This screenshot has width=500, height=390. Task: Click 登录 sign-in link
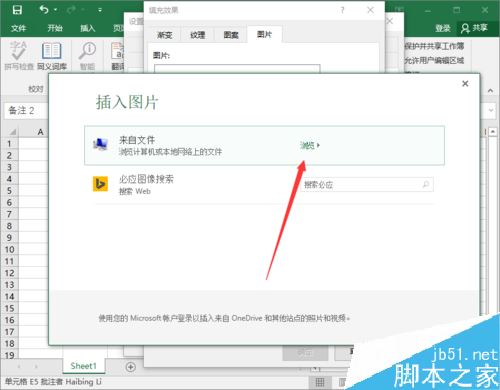point(443,28)
